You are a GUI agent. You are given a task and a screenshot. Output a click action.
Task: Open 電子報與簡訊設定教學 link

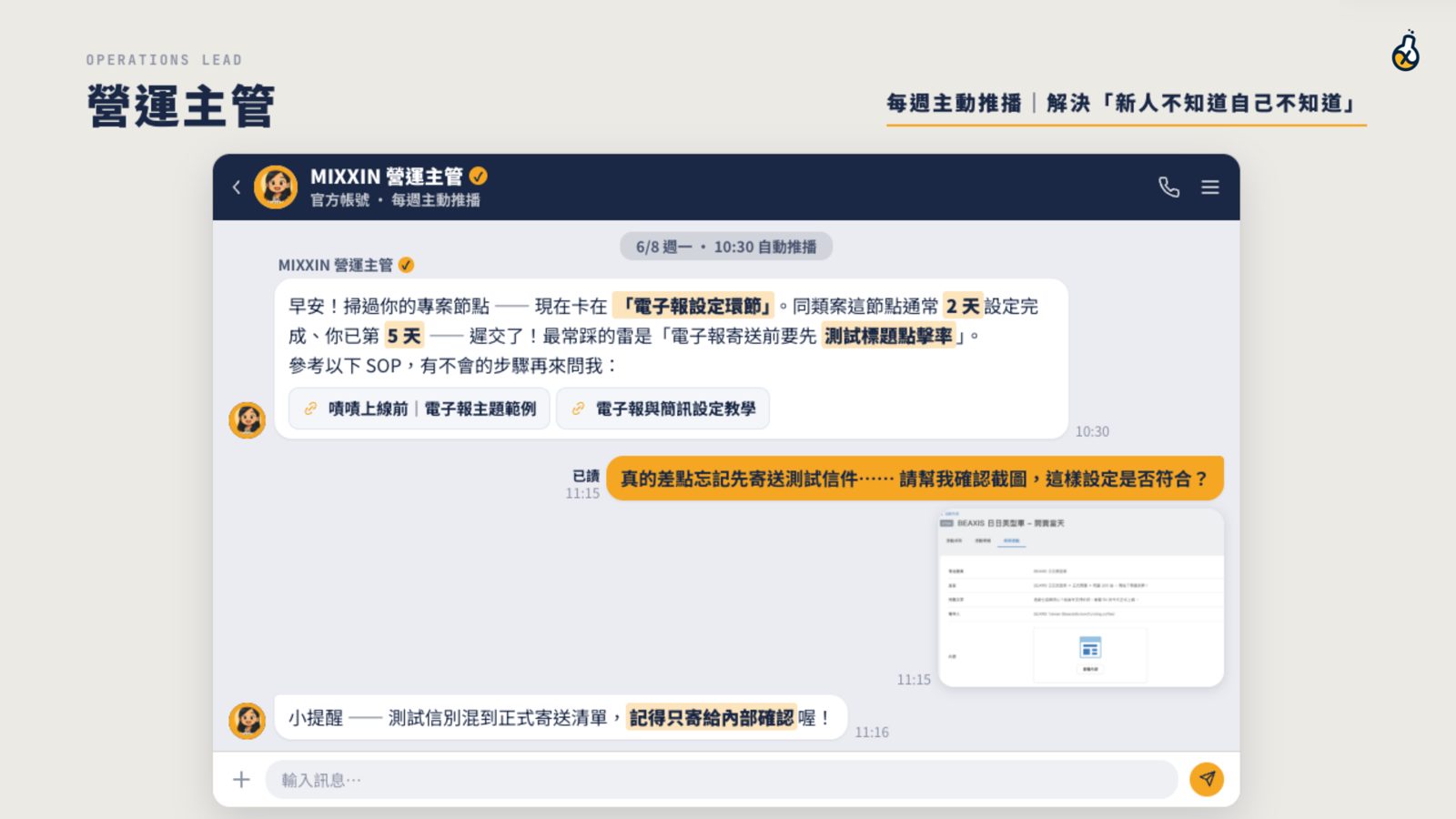(663, 409)
